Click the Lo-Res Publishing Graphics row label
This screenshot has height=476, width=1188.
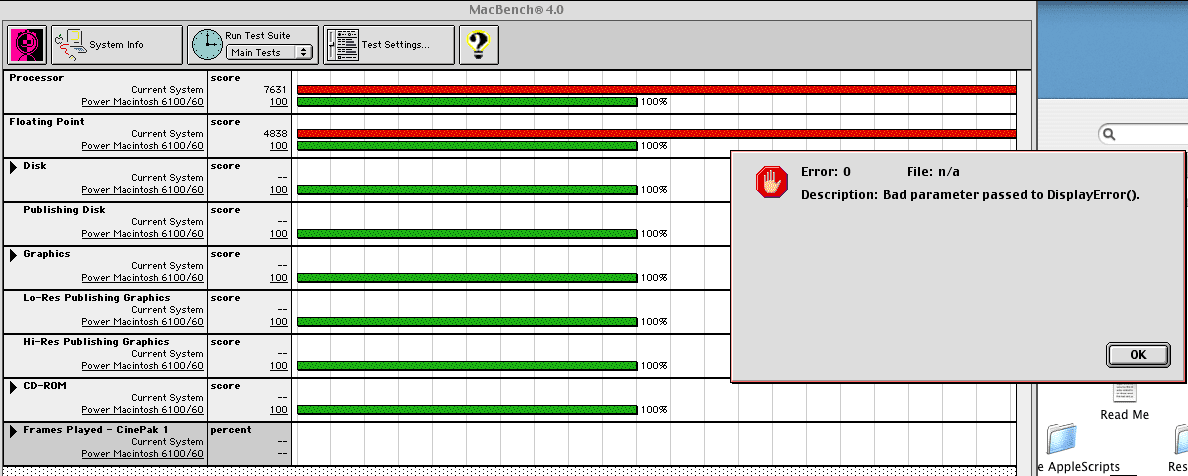click(96, 298)
